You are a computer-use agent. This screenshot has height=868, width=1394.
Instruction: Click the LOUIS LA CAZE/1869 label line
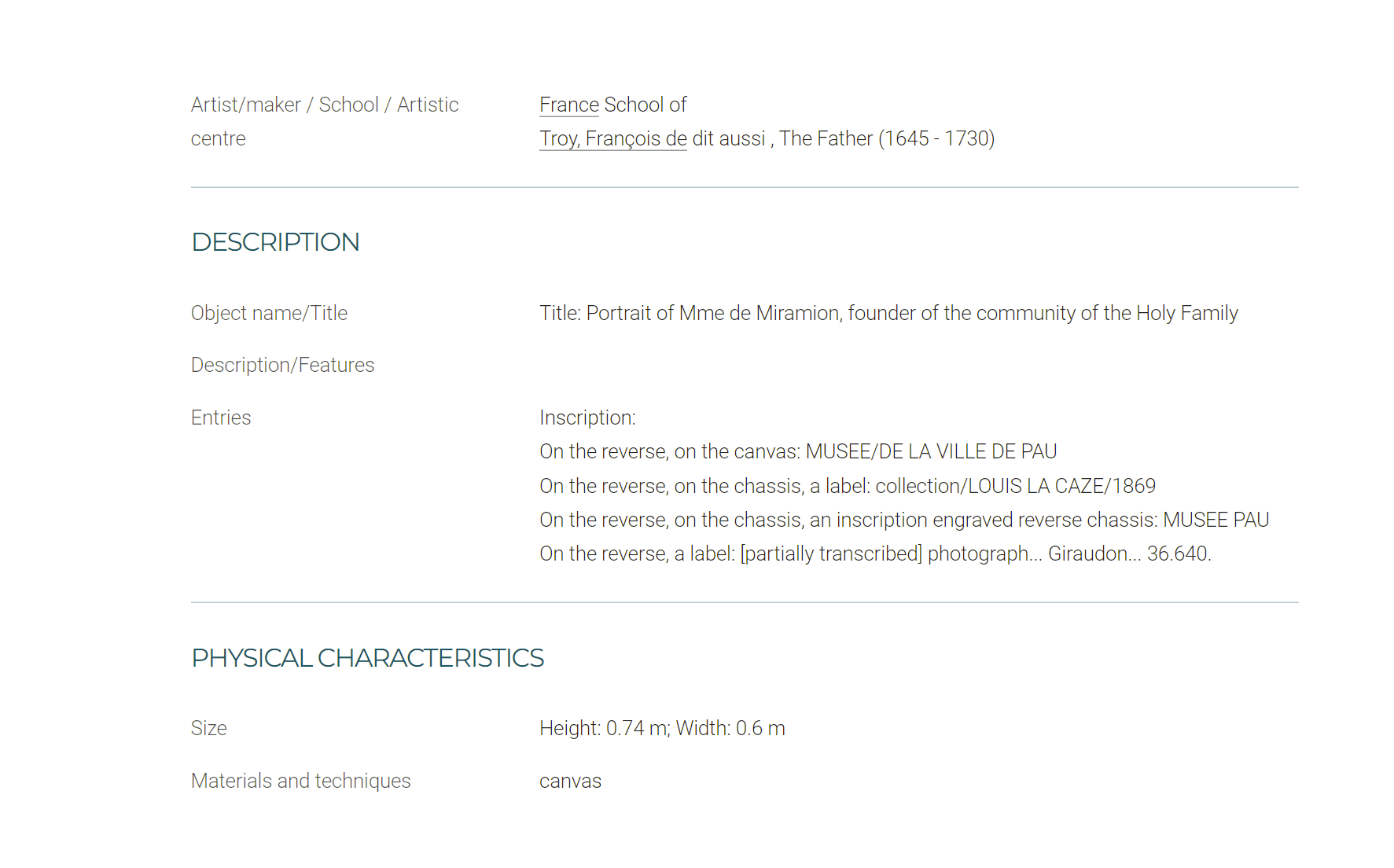848,486
